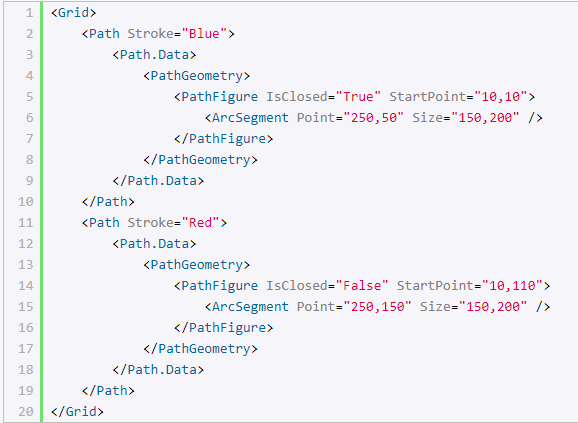This screenshot has width=578, height=423.
Task: Click ArcSegment tag on line 15
Action: click(x=247, y=307)
